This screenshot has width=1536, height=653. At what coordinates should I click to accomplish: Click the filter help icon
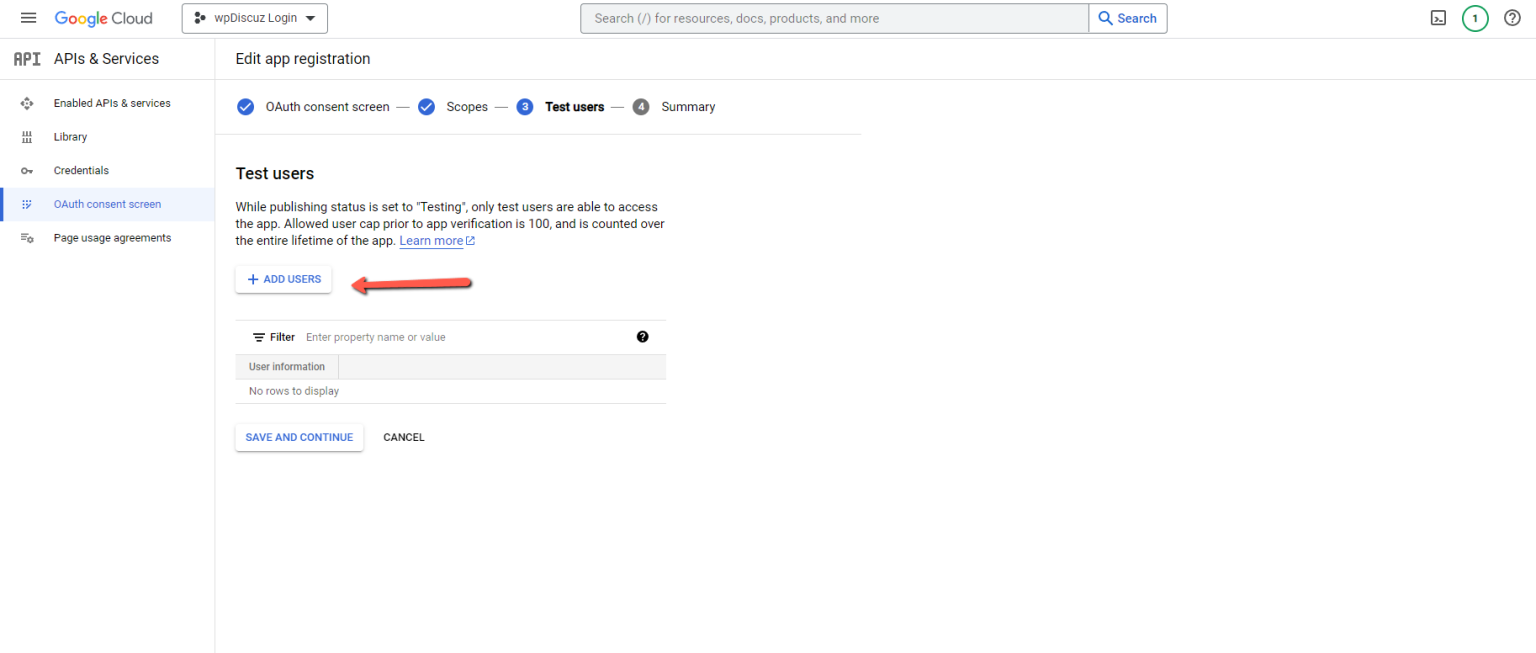point(642,337)
